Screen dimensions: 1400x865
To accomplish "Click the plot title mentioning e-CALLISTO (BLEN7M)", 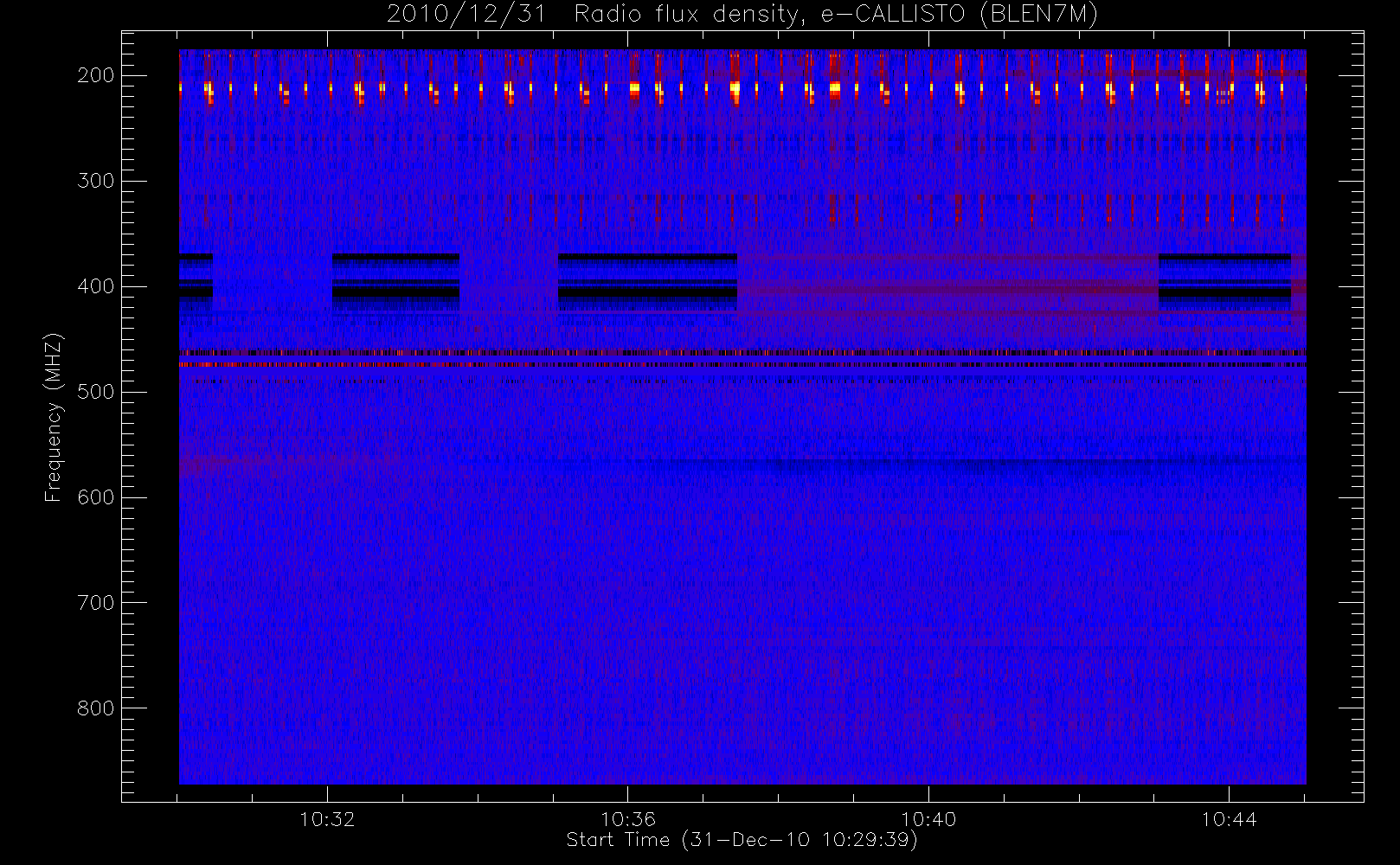I will click(x=742, y=15).
